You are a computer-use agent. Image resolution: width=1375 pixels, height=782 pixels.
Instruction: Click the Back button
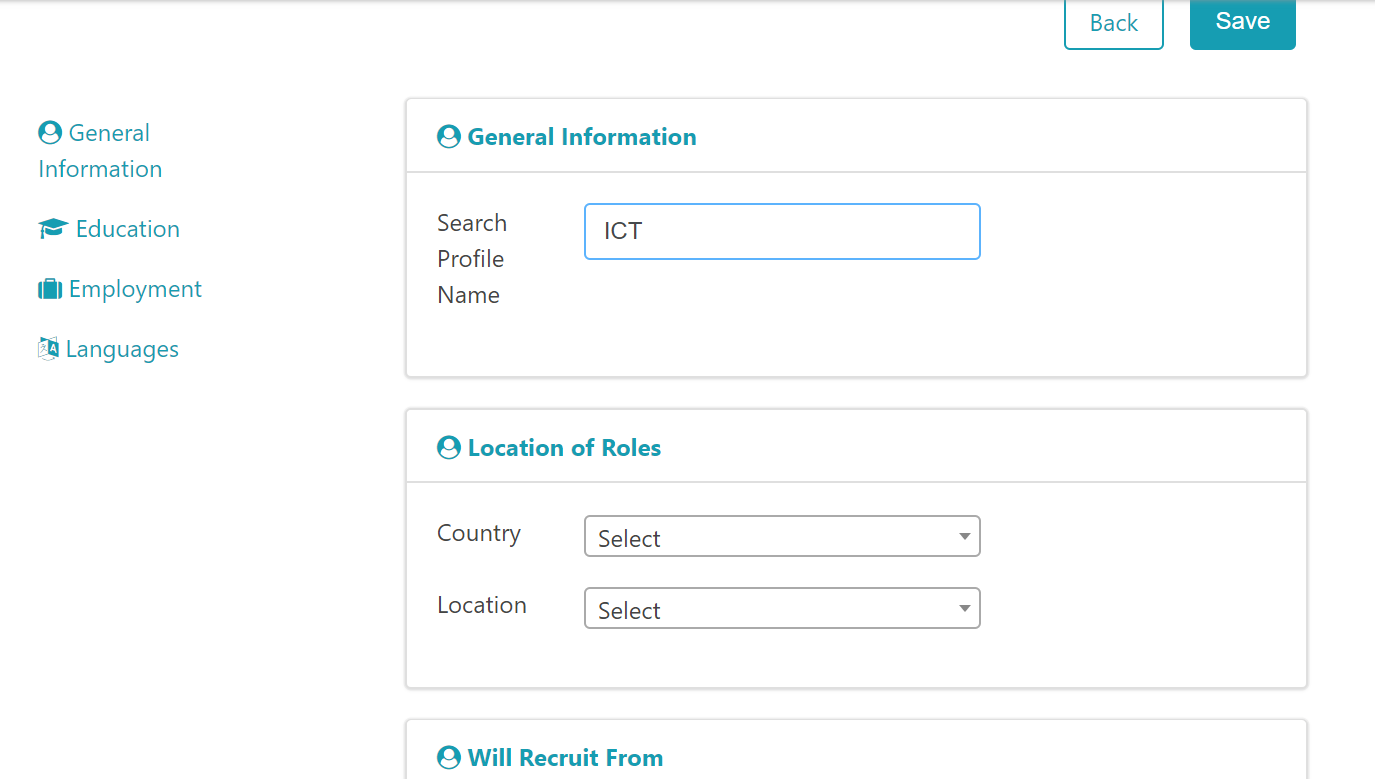point(1113,22)
